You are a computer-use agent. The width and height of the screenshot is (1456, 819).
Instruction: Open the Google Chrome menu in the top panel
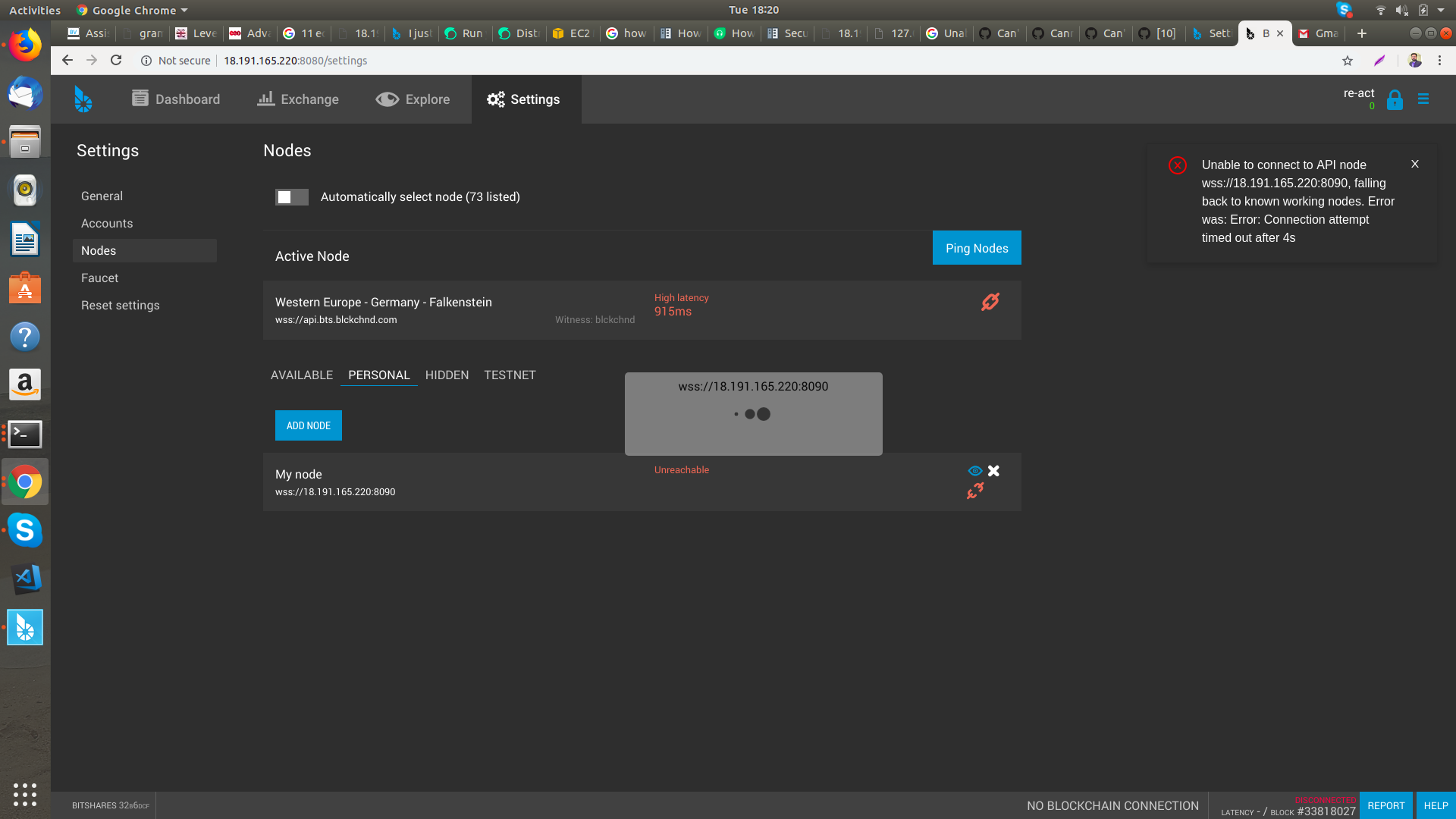130,10
